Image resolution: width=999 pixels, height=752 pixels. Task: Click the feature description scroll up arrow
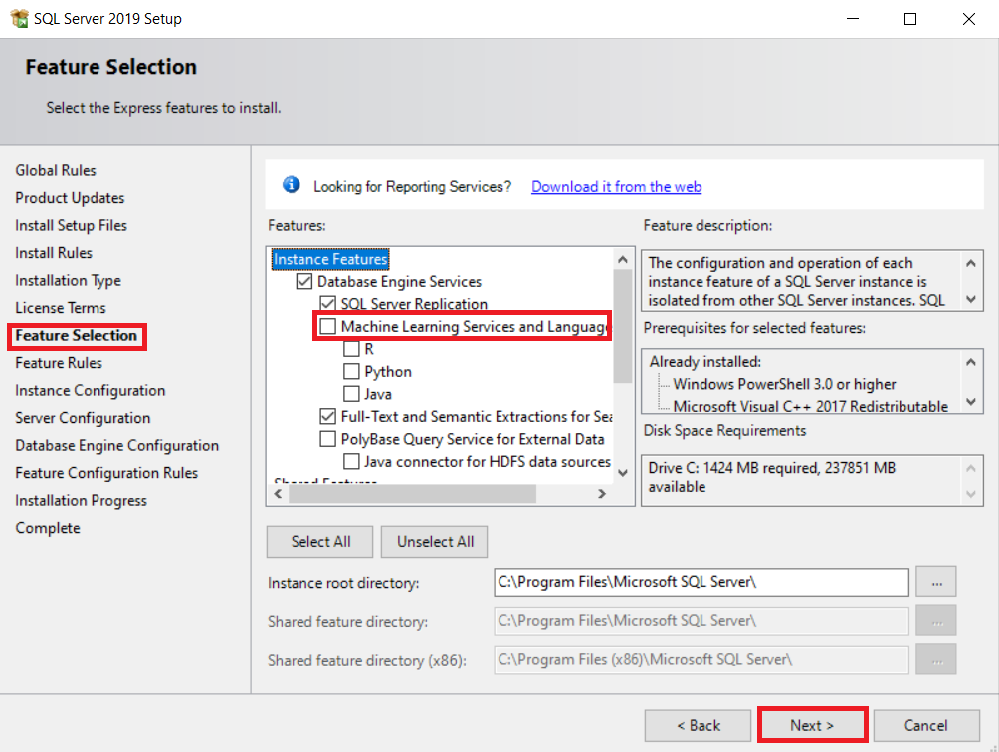click(970, 263)
